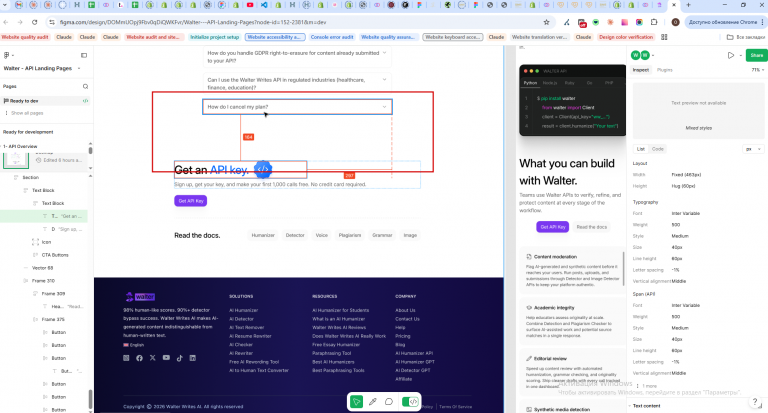Open the Figma main menu logo
The height and width of the screenshot is (413, 768).
pos(7,55)
